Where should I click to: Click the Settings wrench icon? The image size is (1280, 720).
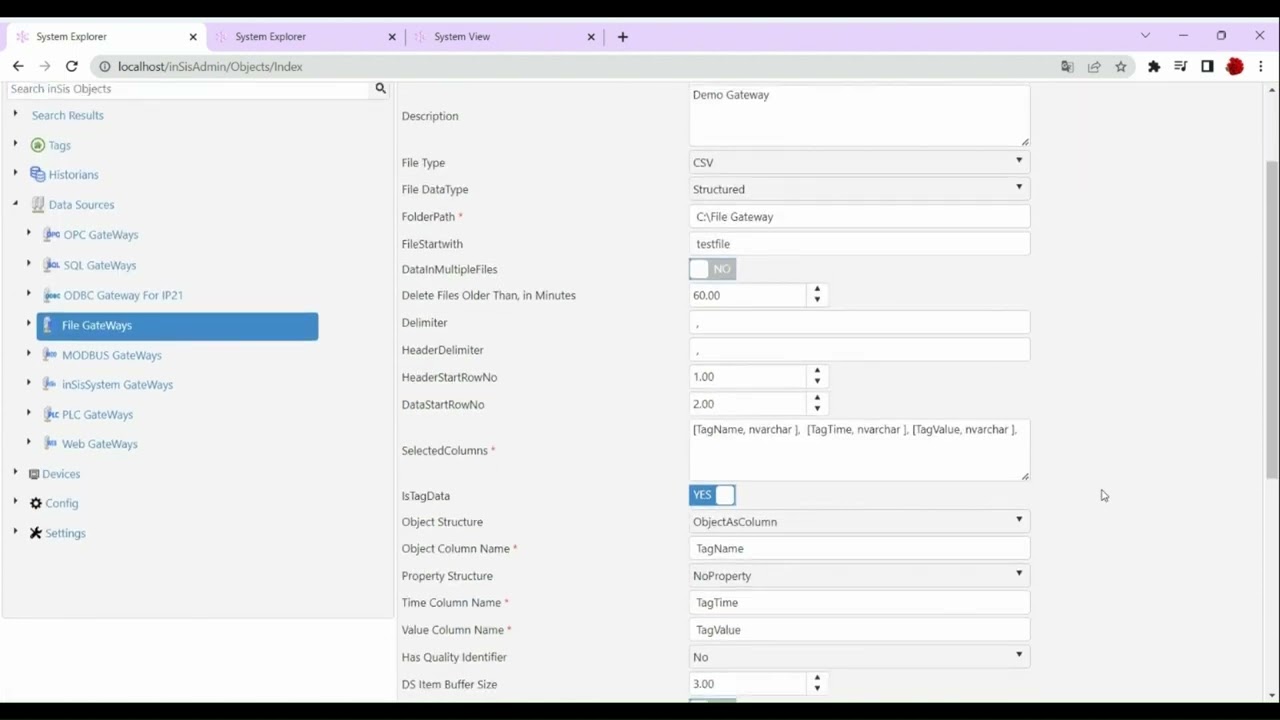pyautogui.click(x=36, y=533)
